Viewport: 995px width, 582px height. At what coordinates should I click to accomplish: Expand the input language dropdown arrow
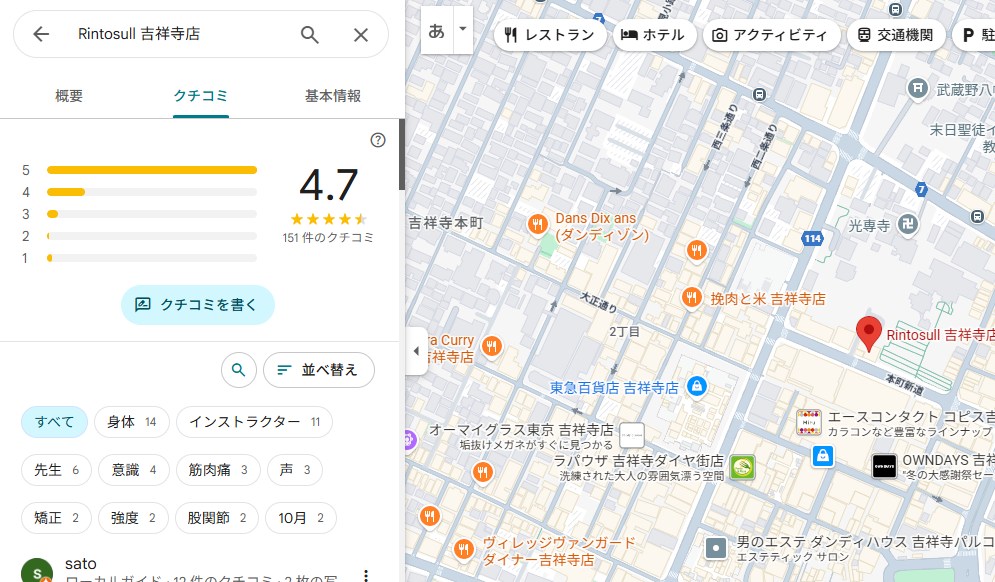coord(462,30)
